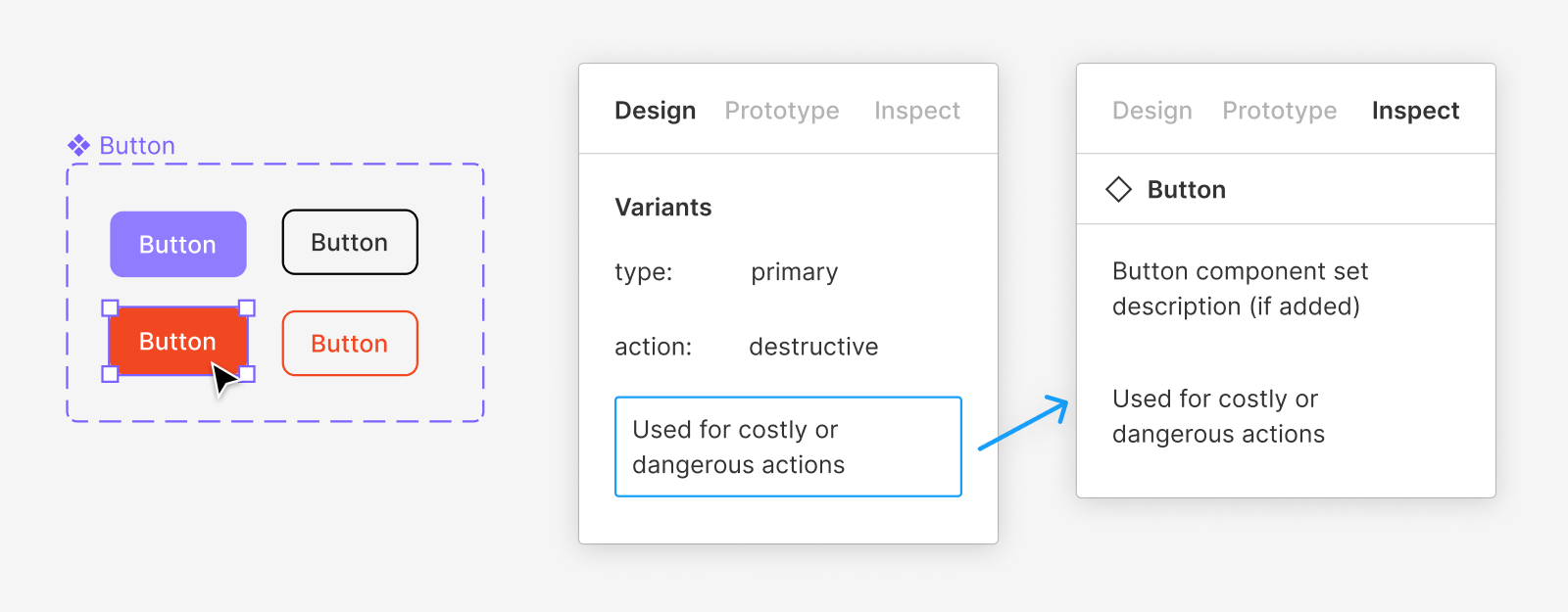Viewport: 1568px width, 612px height.
Task: Switch to Prototype tab in the Variants panel
Action: [782, 111]
